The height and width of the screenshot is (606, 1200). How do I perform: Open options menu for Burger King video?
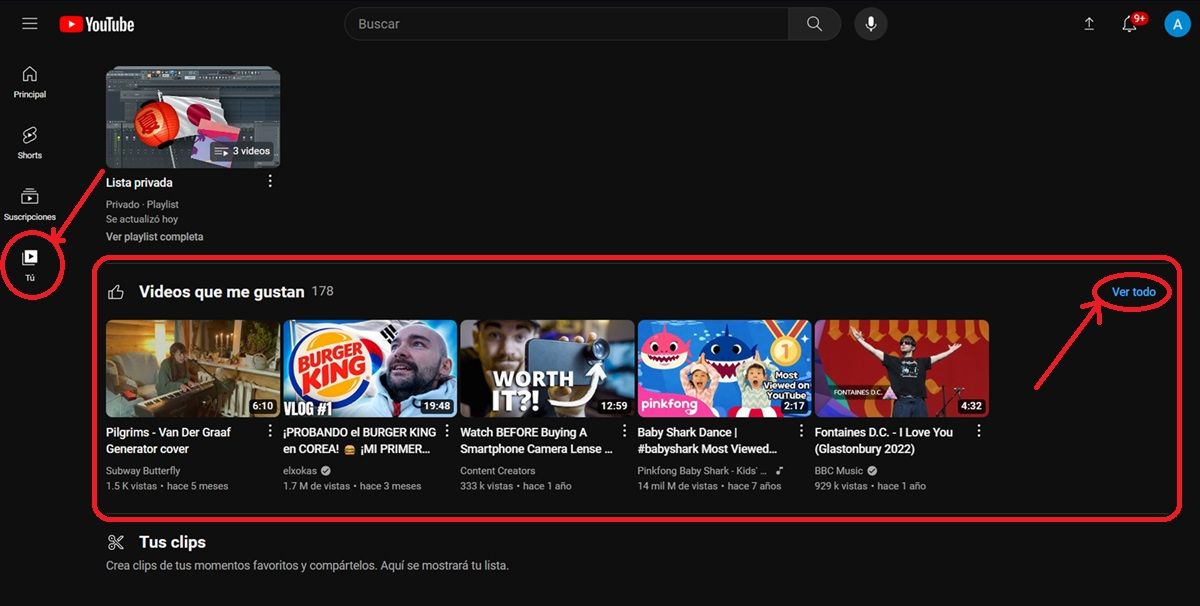tap(447, 431)
